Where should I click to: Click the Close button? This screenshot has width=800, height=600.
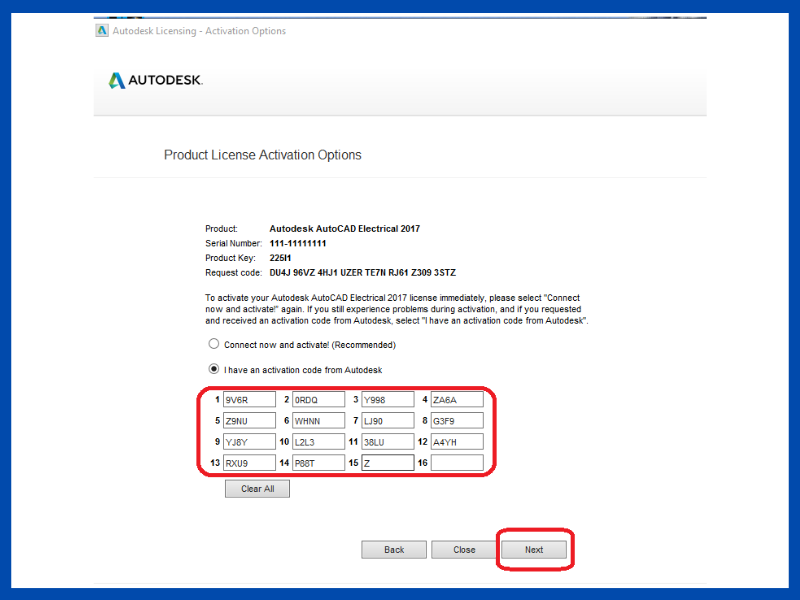coord(464,550)
